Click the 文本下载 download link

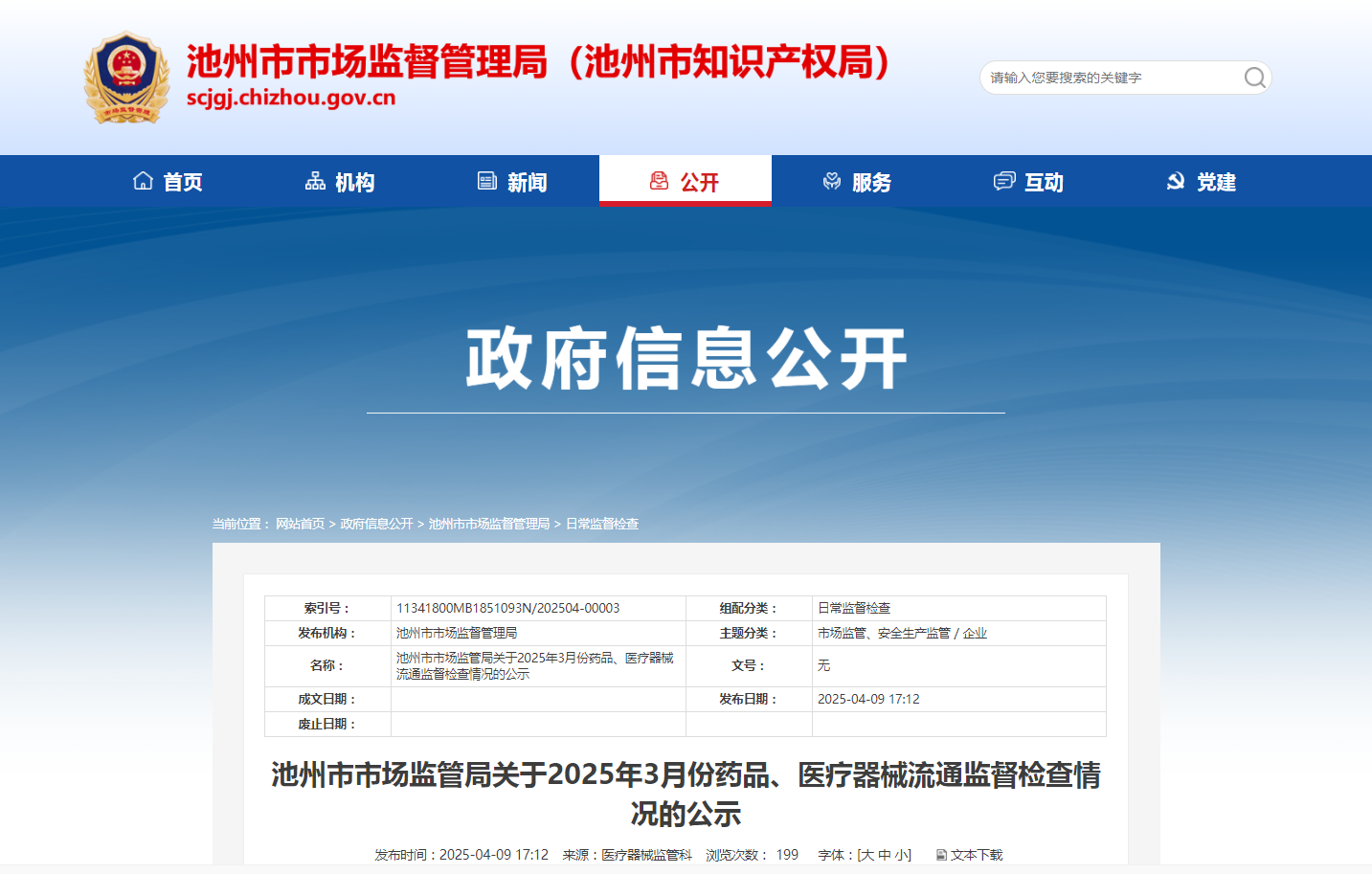(x=976, y=855)
